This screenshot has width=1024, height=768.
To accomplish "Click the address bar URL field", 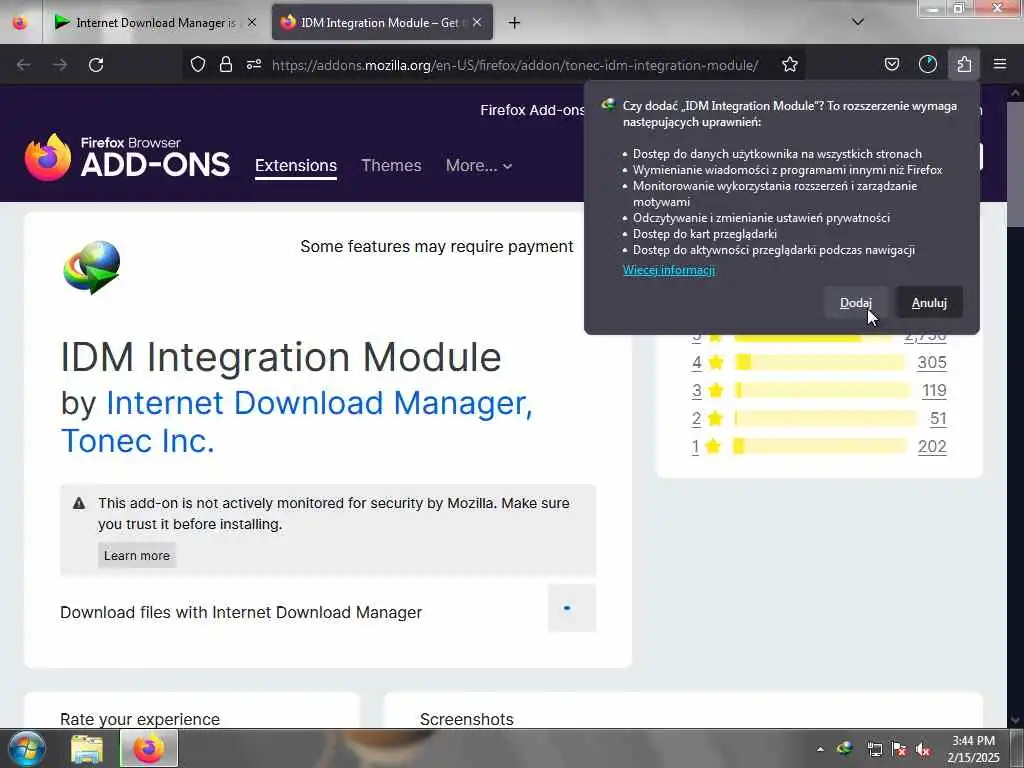I will [x=515, y=65].
